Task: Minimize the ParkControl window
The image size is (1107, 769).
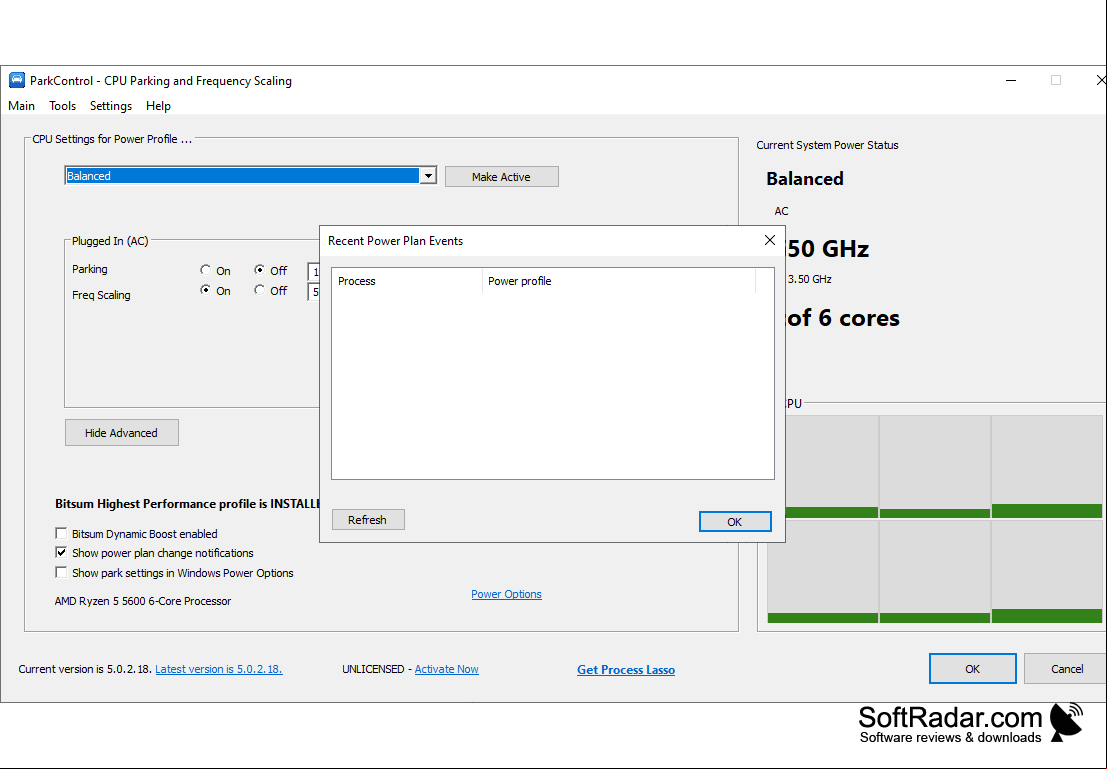Action: 1011,81
